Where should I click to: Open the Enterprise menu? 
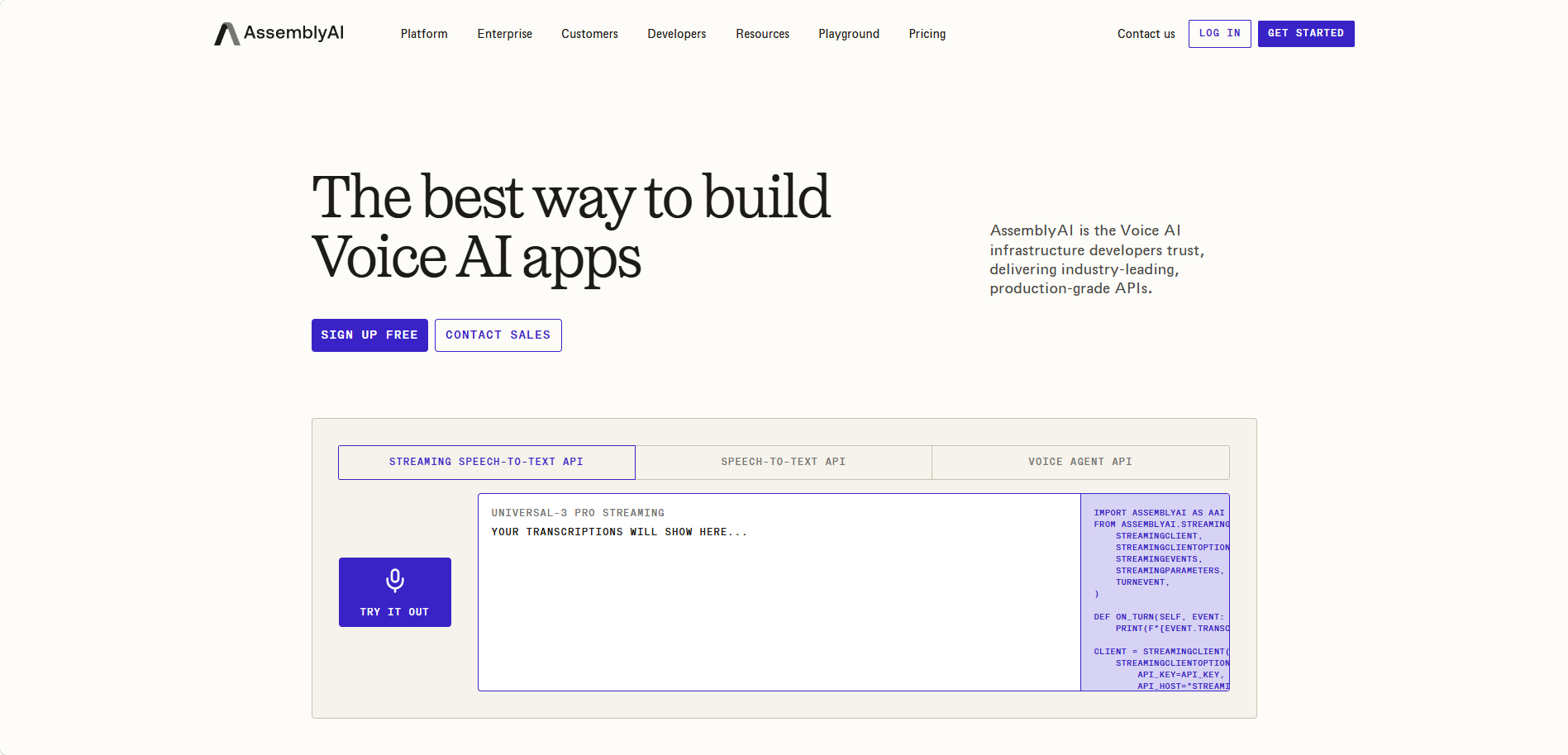504,34
